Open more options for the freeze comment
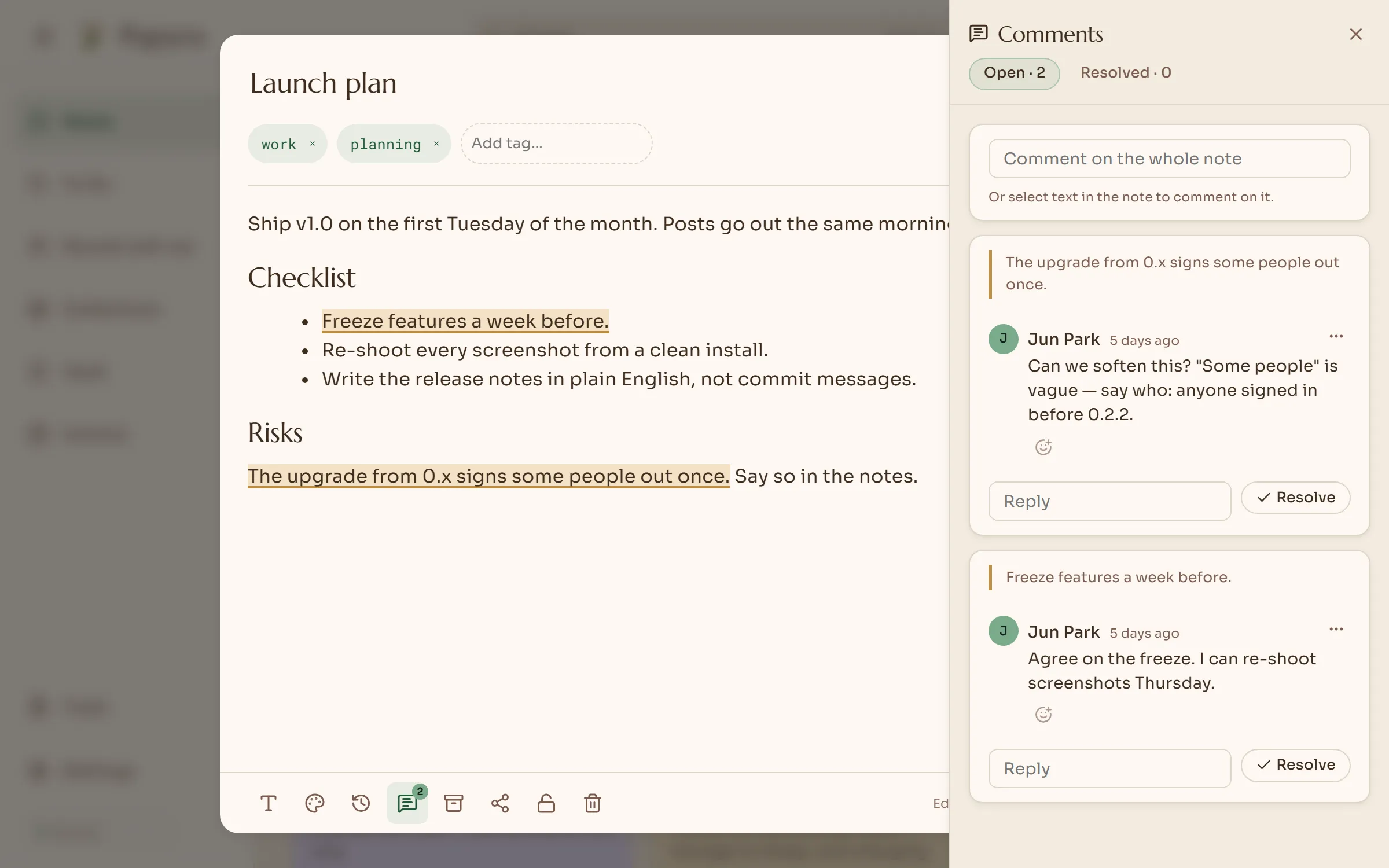This screenshot has width=1389, height=868. 1336,629
